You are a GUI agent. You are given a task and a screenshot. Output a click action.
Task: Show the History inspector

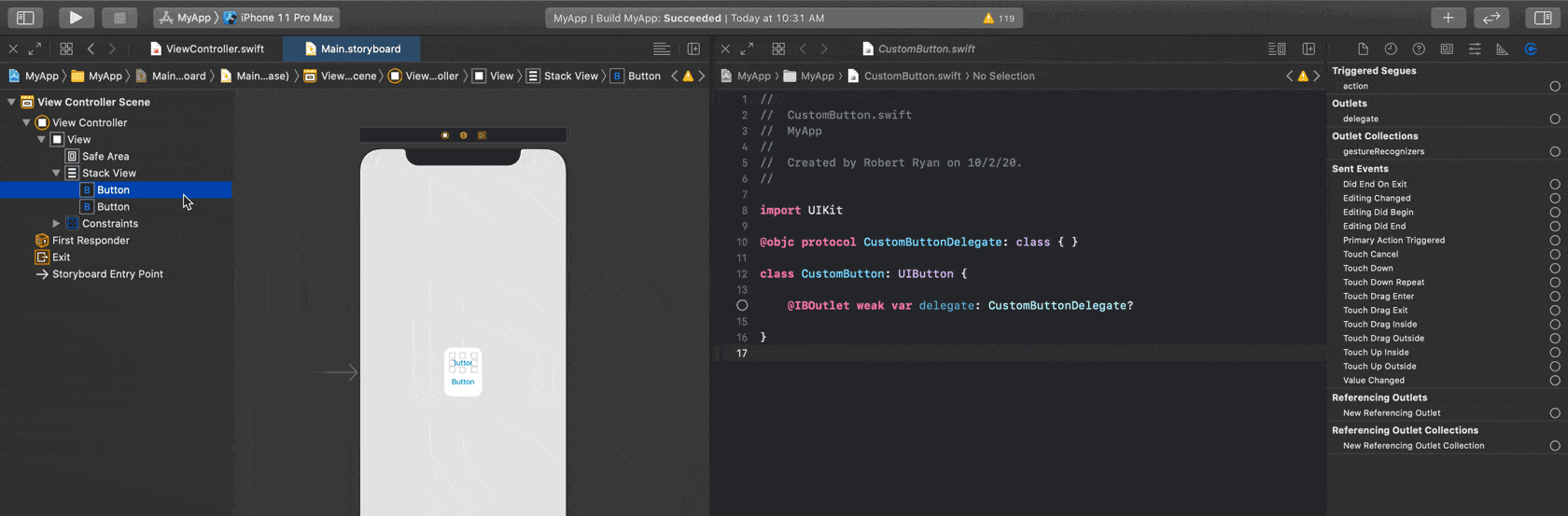pos(1391,49)
